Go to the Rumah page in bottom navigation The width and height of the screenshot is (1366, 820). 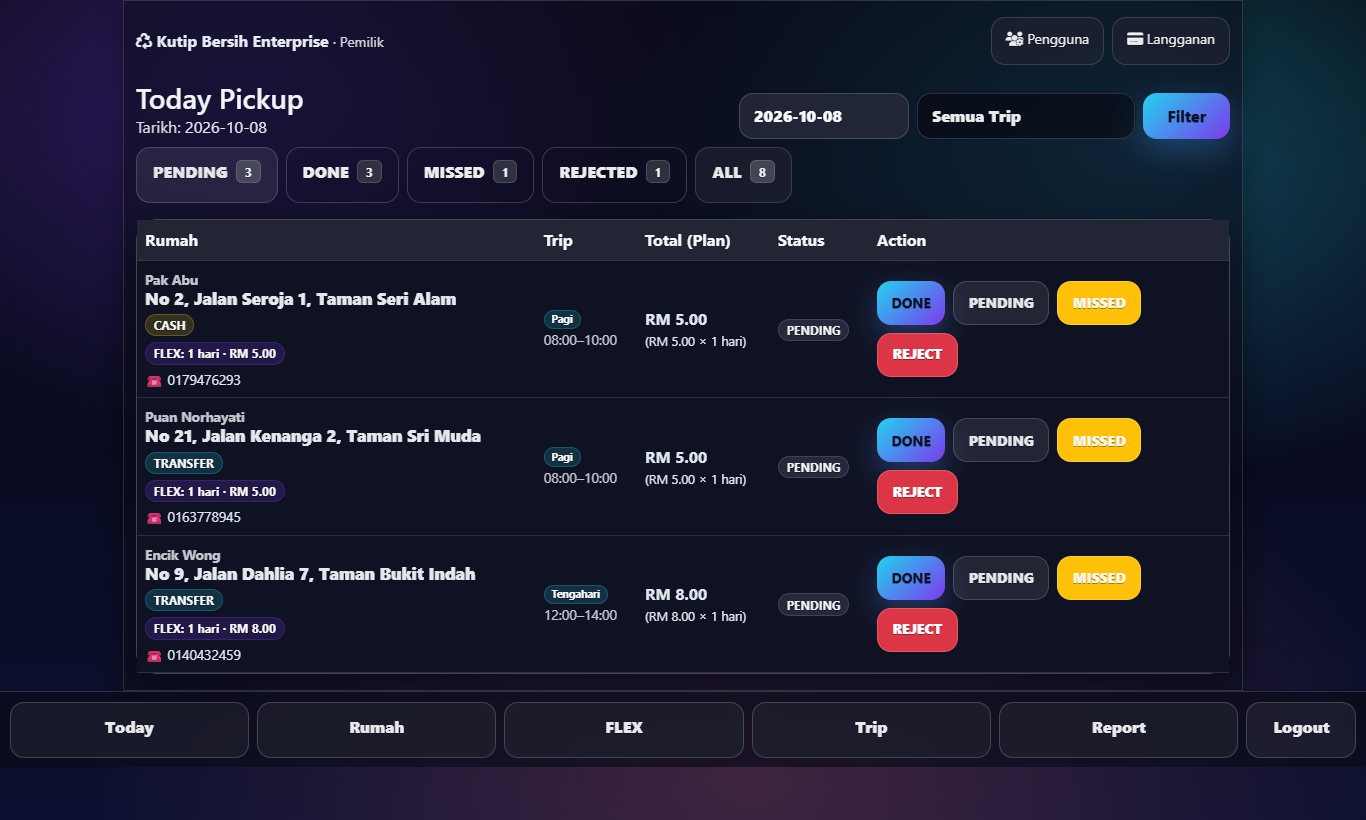376,729
